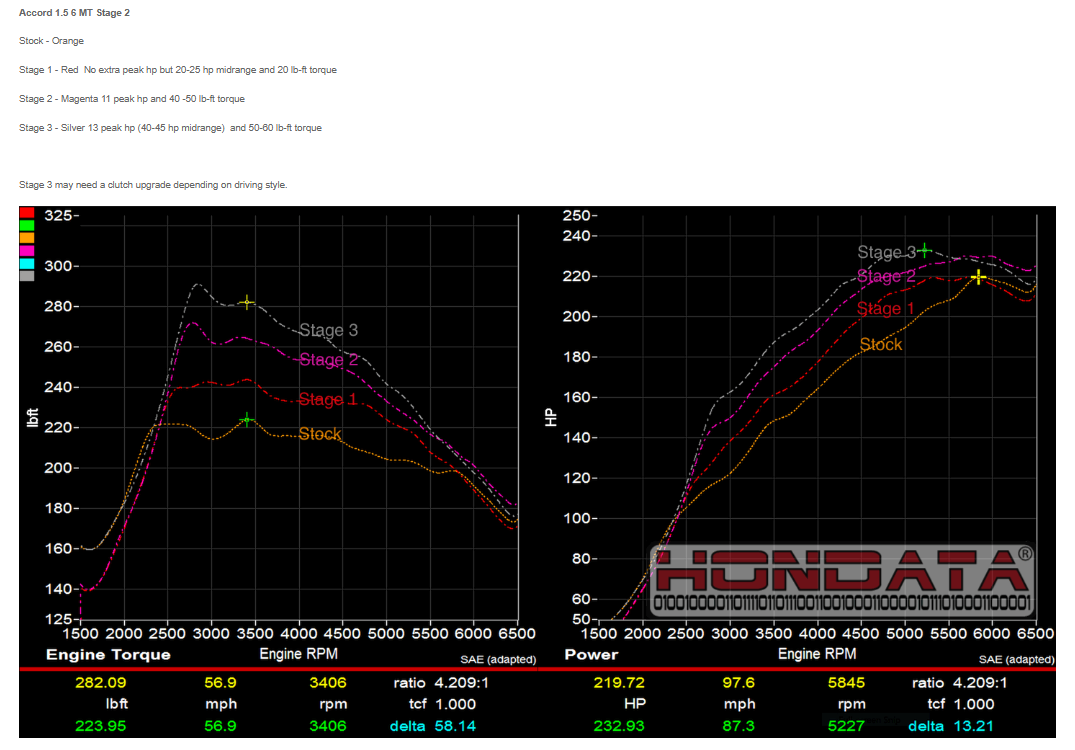Click Stock label in power chart
Screen dimensions: 1075x750
pyautogui.click(x=880, y=344)
